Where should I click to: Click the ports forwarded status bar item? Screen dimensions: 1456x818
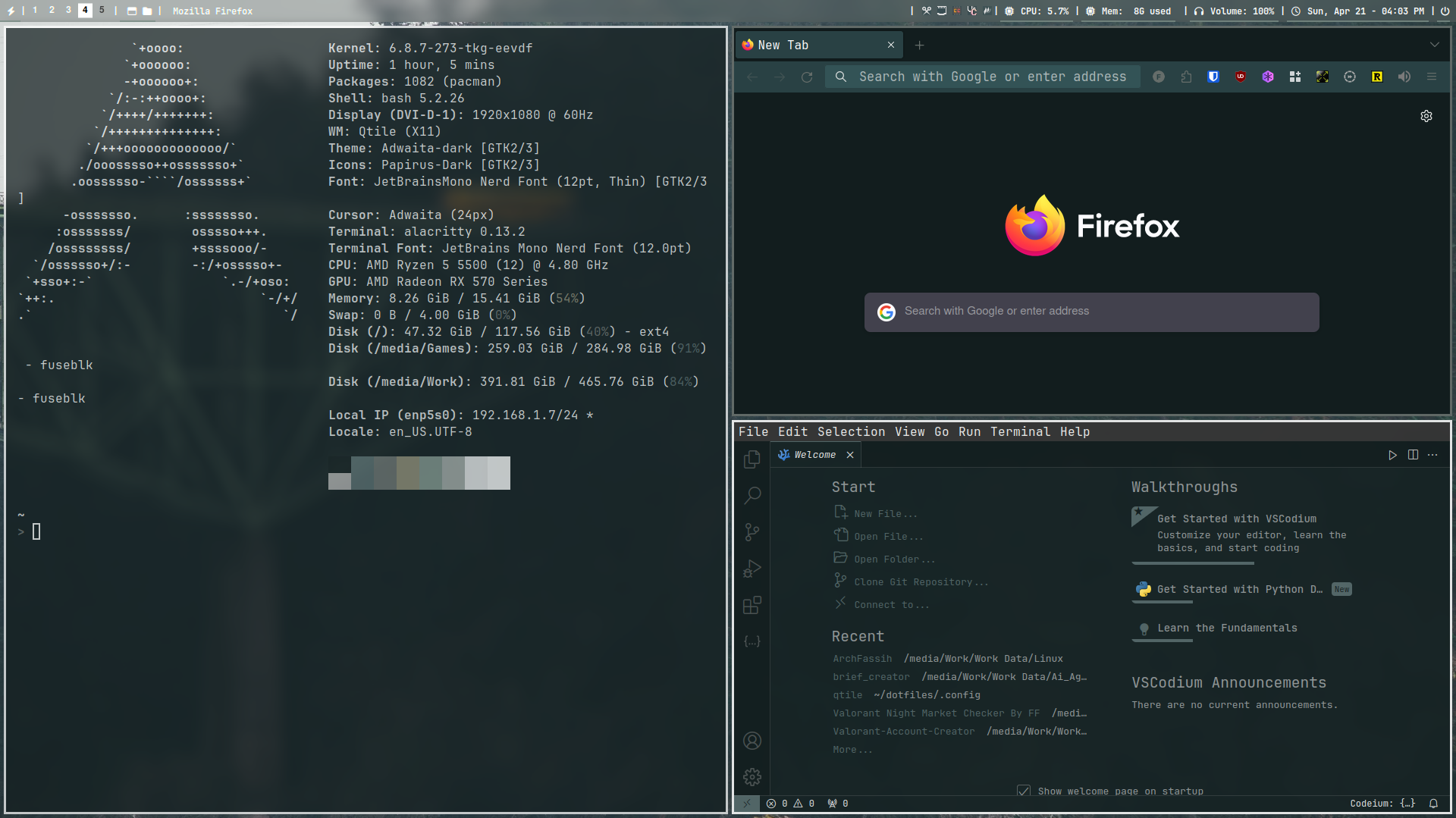[838, 804]
